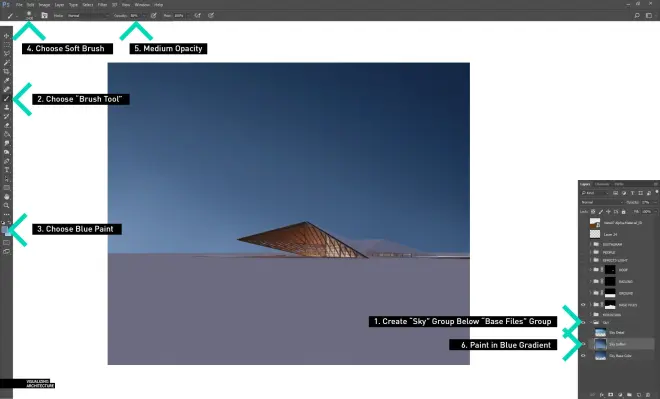Viewport: 660px width, 399px height.
Task: Open the workspace switcher icon
Action: click(x=649, y=16)
